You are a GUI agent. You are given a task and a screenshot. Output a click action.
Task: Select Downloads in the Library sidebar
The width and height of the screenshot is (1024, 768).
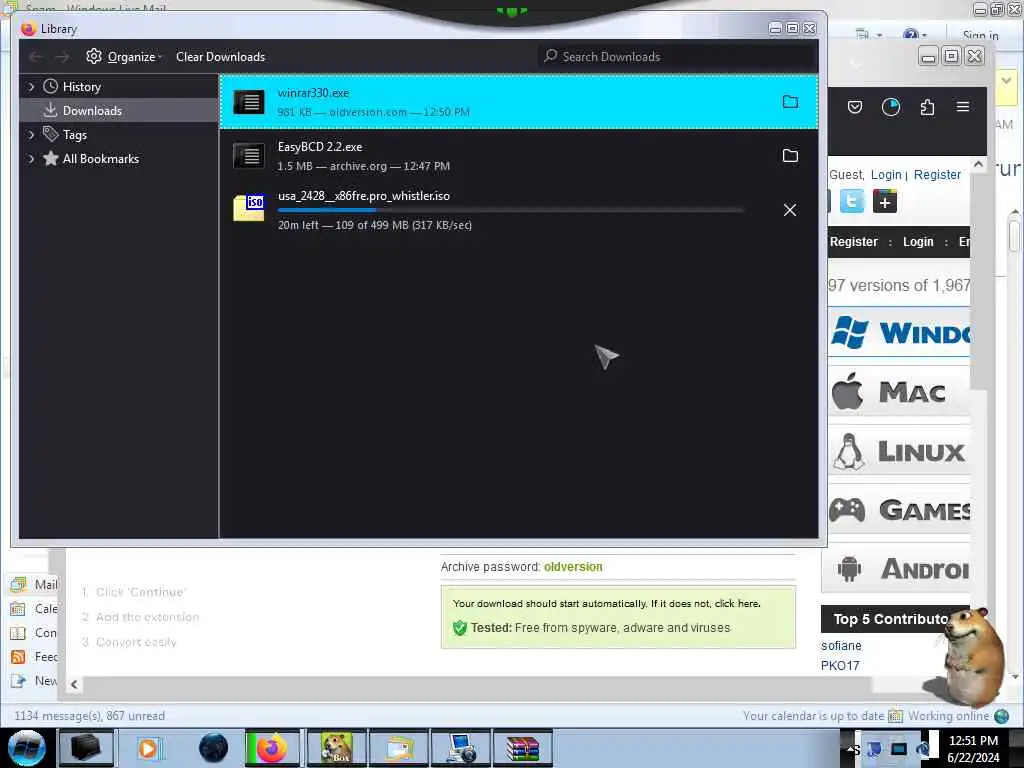[x=120, y=110]
